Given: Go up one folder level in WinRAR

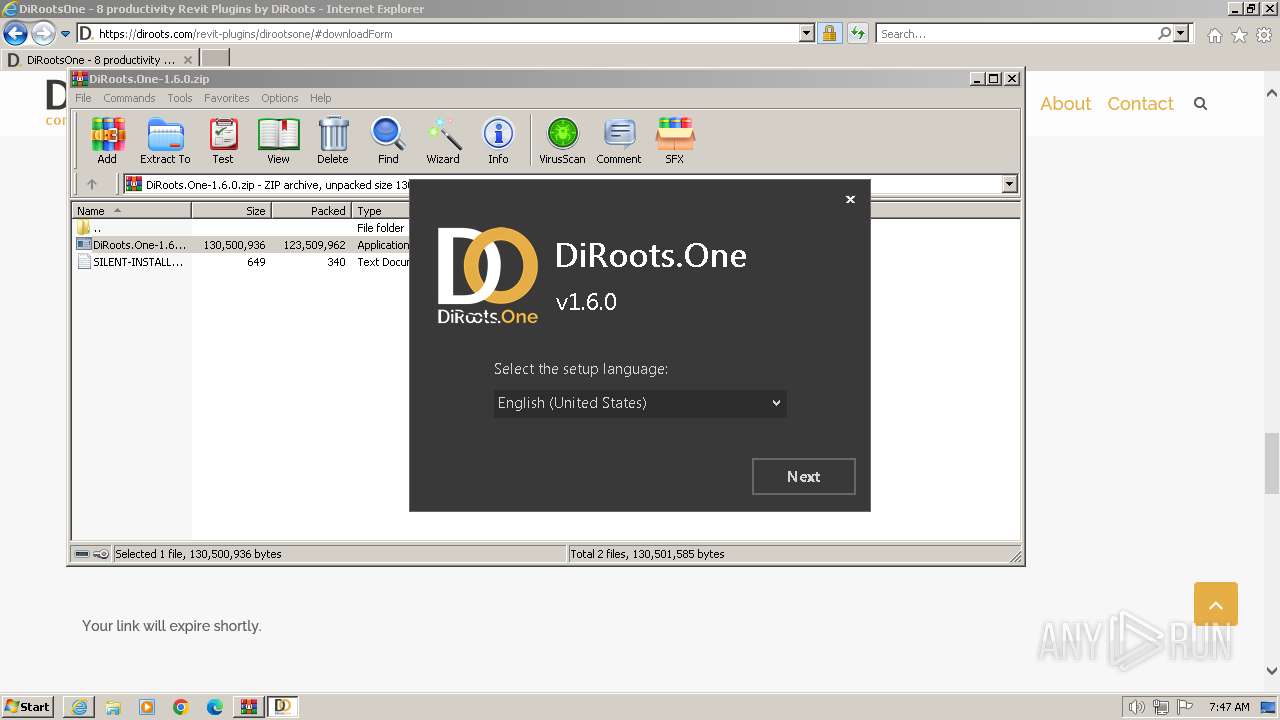Looking at the screenshot, I should pos(92,184).
